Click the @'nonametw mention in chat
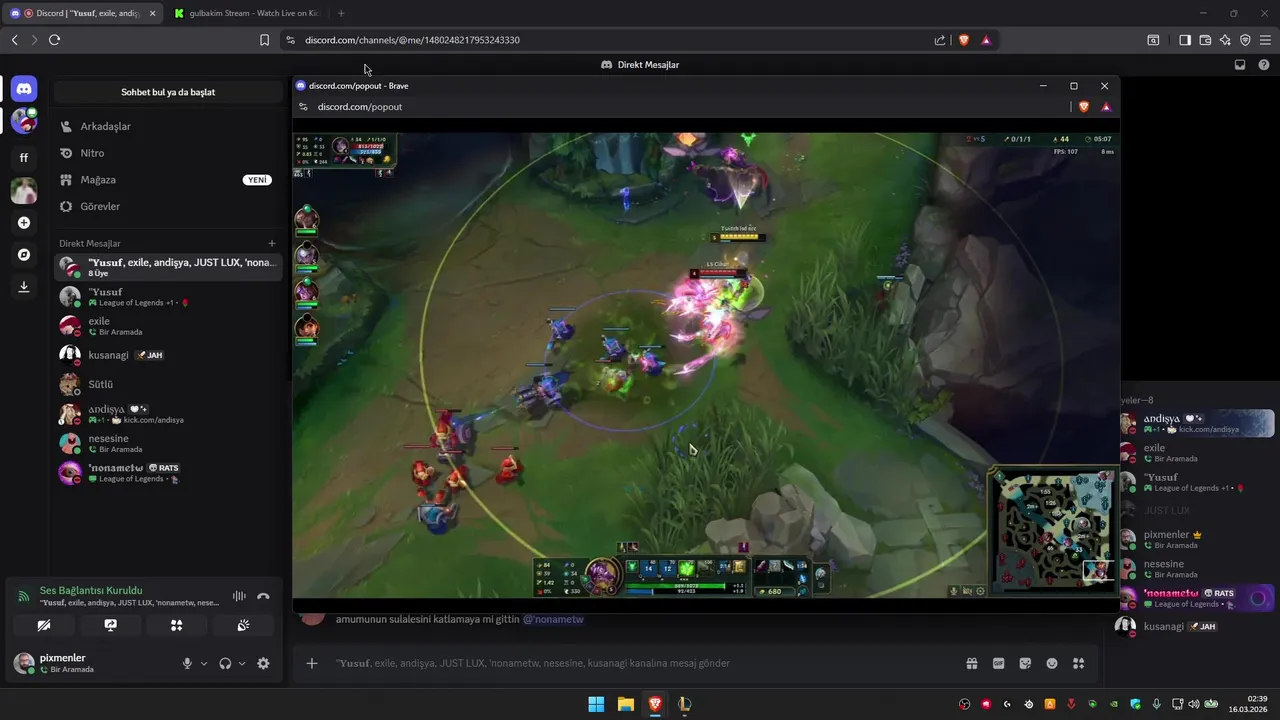Viewport: 1280px width, 720px height. (553, 619)
